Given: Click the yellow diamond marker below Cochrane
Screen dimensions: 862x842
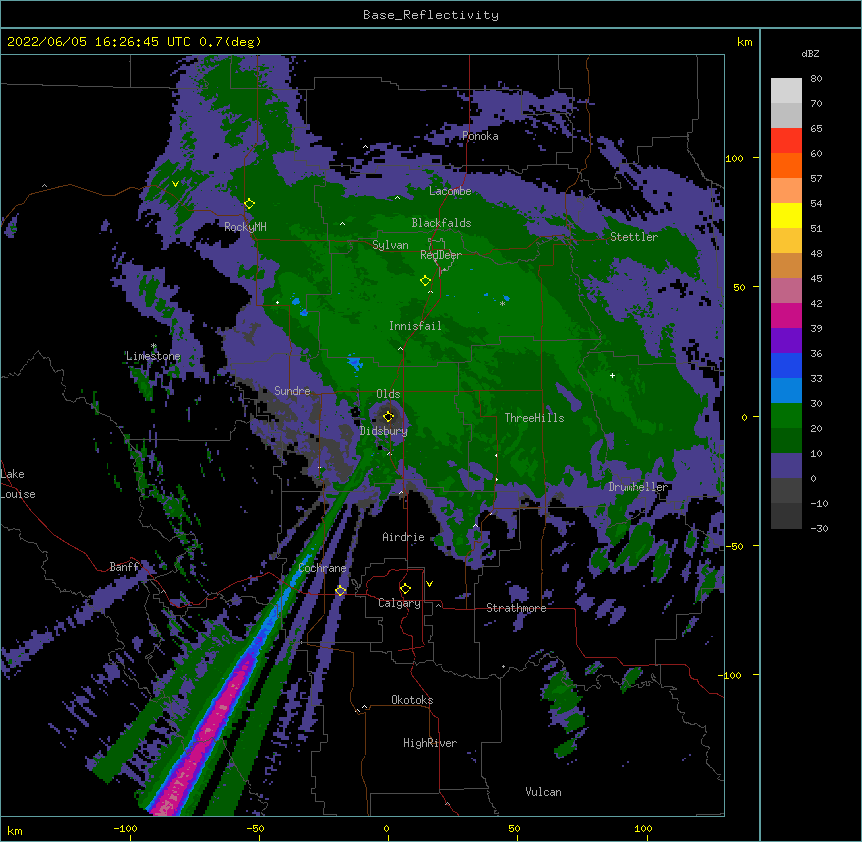Looking at the screenshot, I should pyautogui.click(x=340, y=590).
